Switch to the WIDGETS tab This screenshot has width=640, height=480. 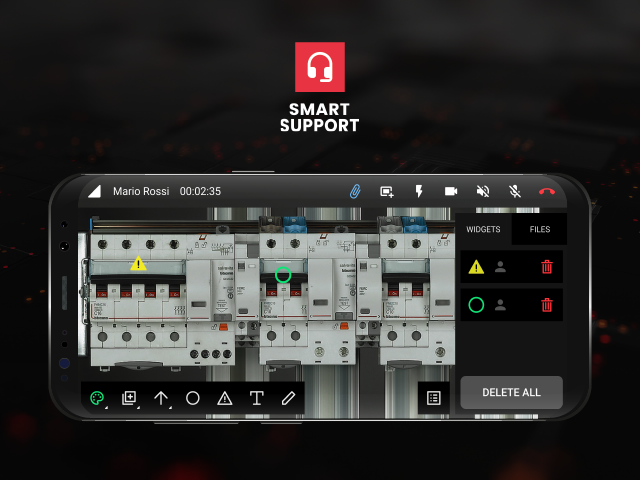pos(483,229)
